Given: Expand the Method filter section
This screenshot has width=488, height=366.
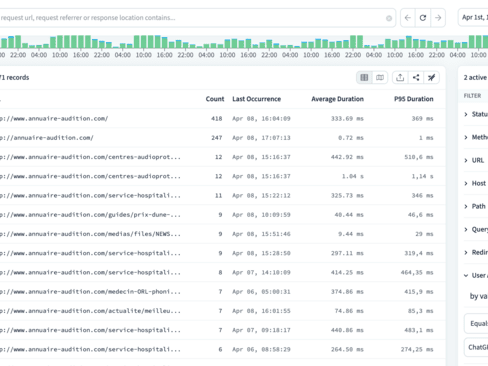Looking at the screenshot, I should tap(476, 137).
